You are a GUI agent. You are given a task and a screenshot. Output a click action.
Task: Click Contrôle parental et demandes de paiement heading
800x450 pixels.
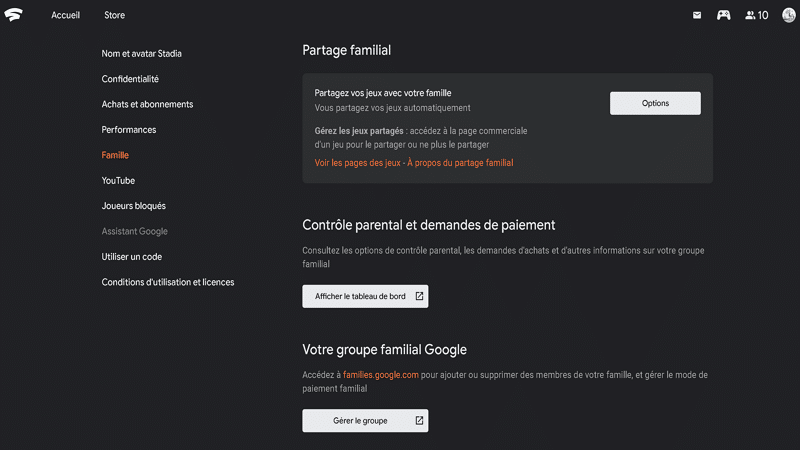(x=429, y=225)
